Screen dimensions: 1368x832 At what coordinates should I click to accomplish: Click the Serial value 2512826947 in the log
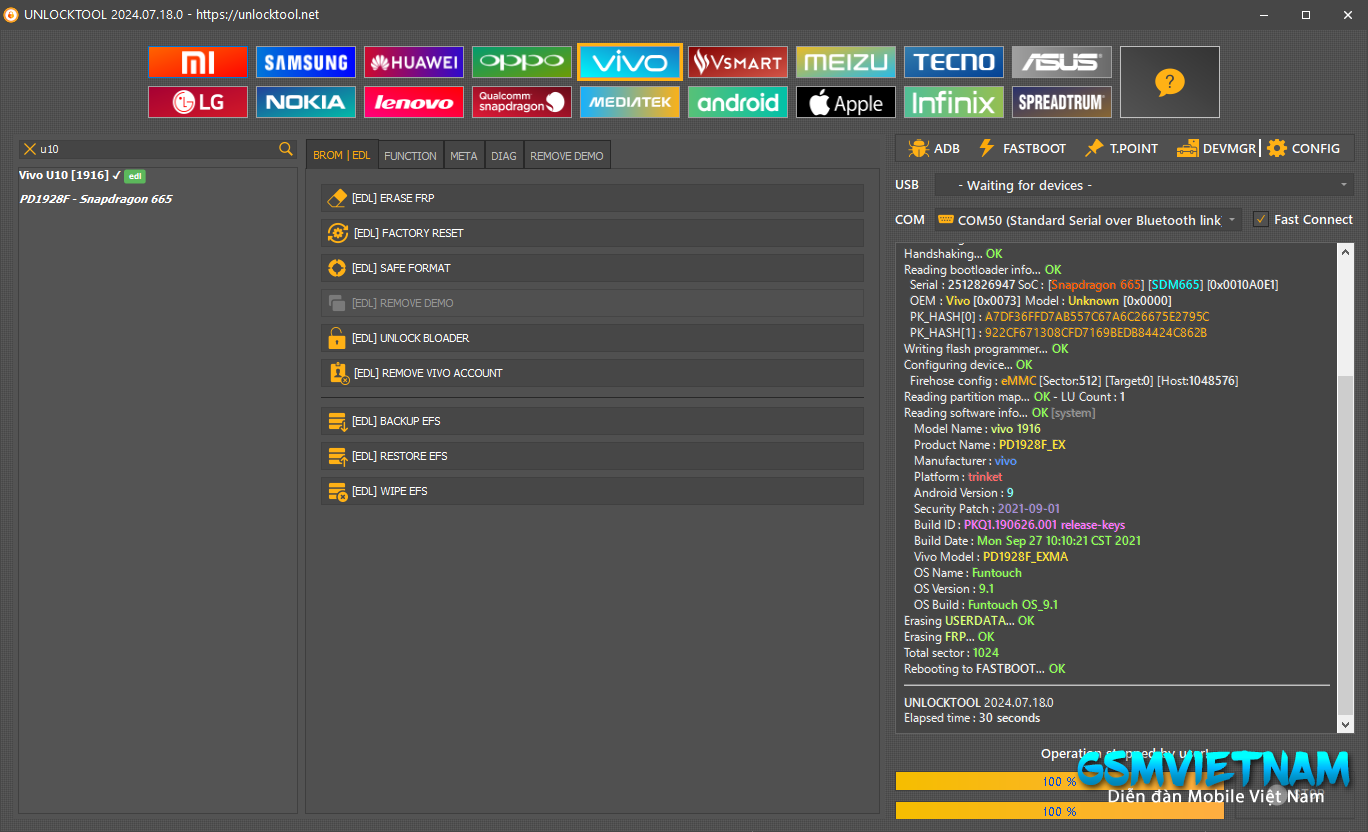click(981, 285)
